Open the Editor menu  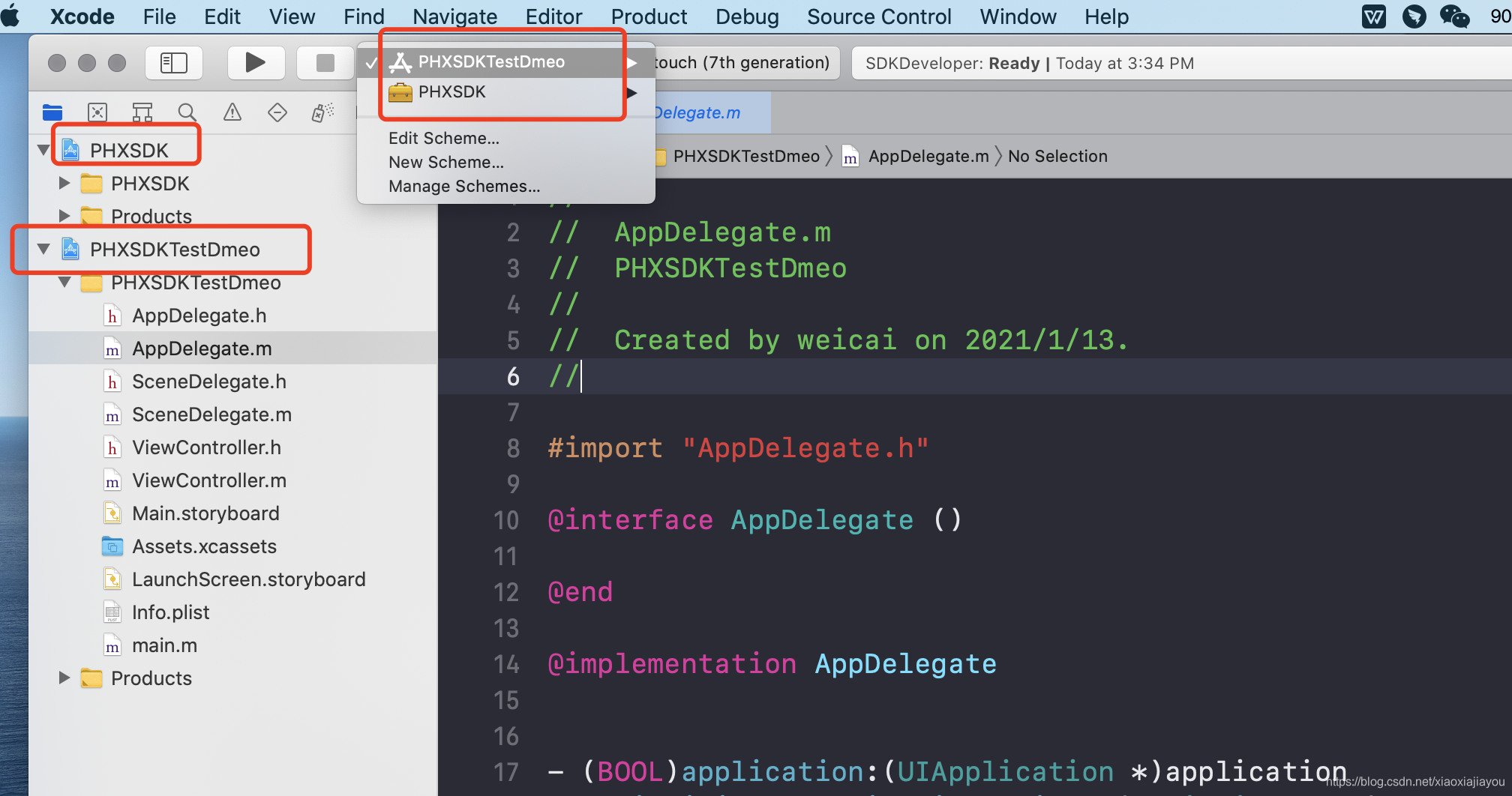[x=553, y=16]
